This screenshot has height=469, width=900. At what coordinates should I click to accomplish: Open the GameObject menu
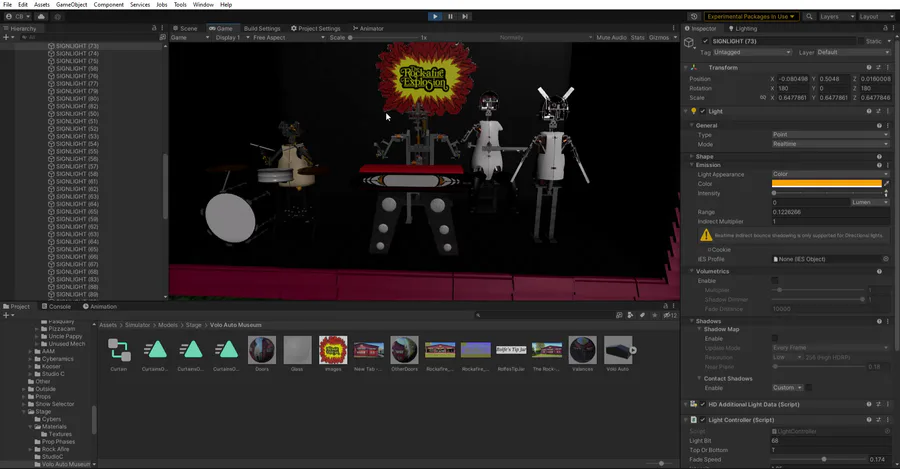[x=72, y=5]
